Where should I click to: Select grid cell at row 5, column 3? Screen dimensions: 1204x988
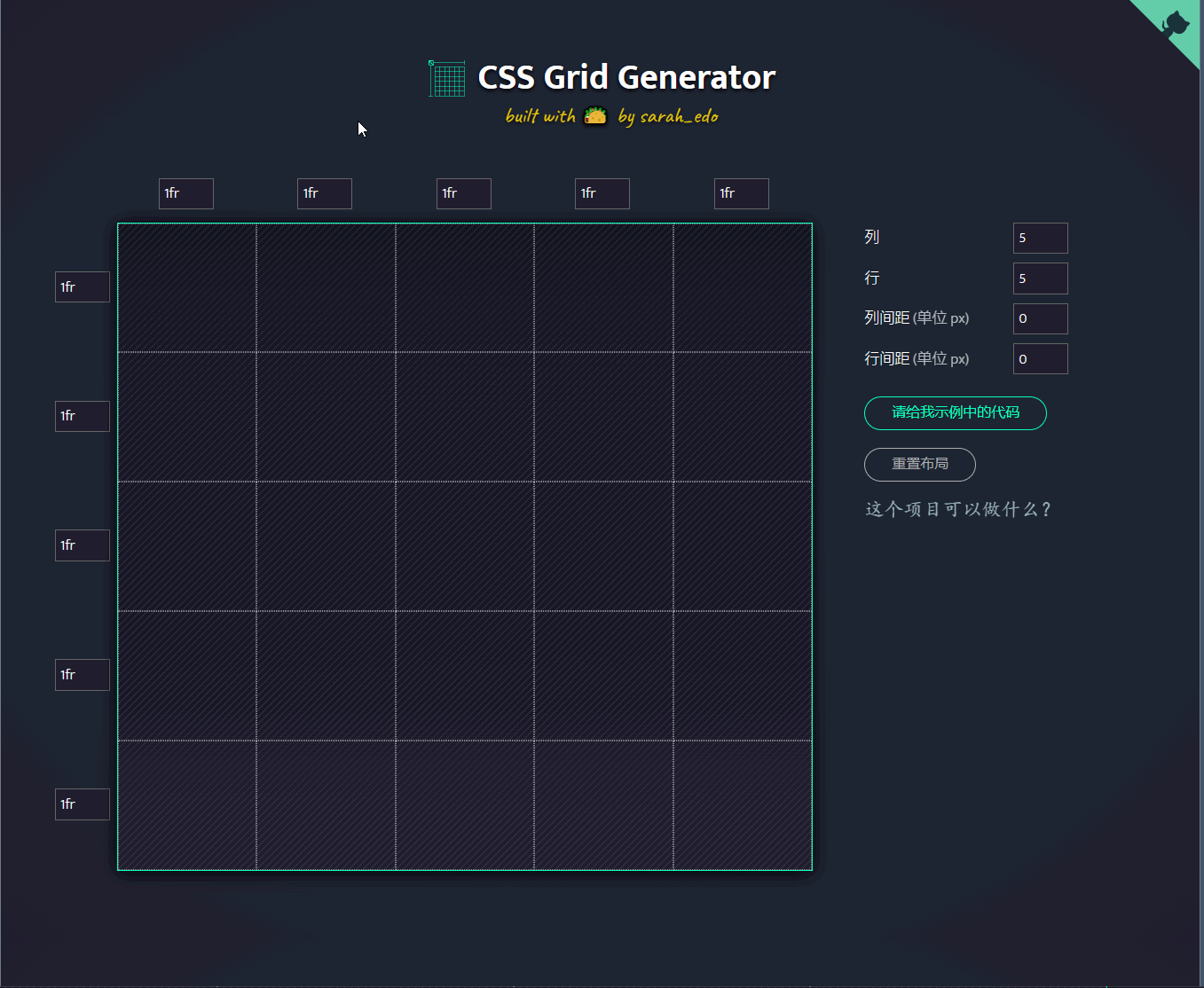point(465,805)
